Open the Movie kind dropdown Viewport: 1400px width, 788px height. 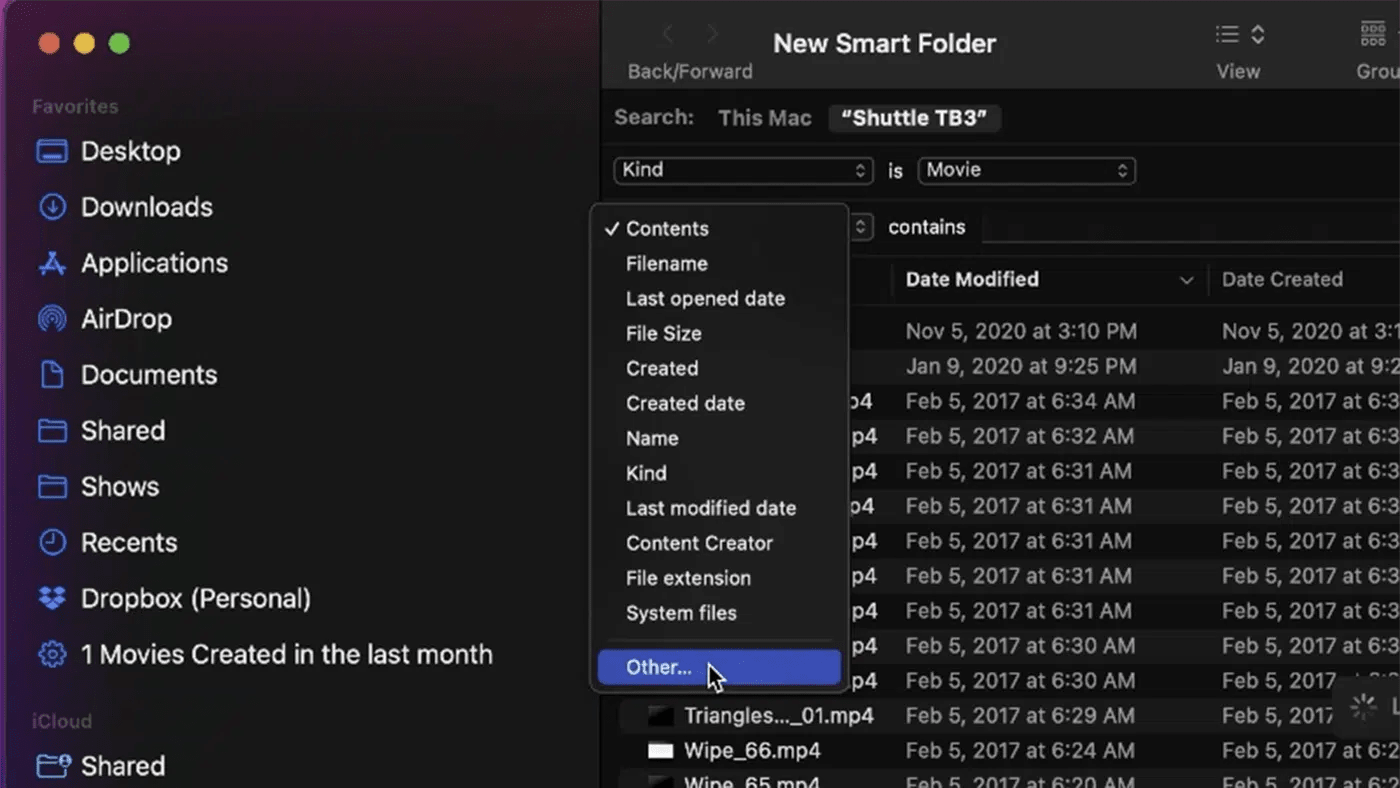(x=1027, y=170)
